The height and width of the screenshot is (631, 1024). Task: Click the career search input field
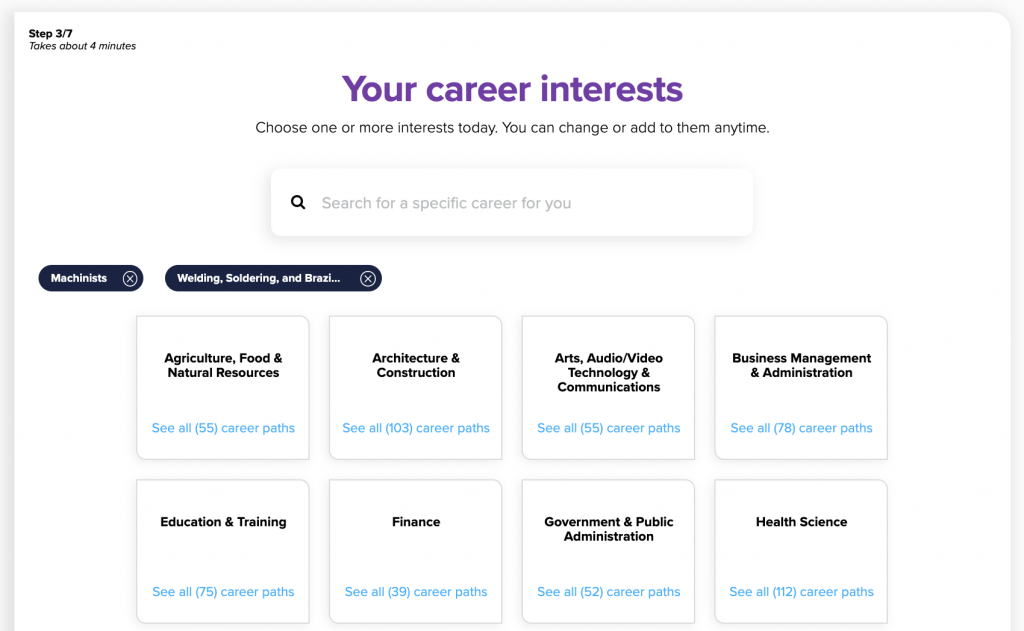pos(512,202)
